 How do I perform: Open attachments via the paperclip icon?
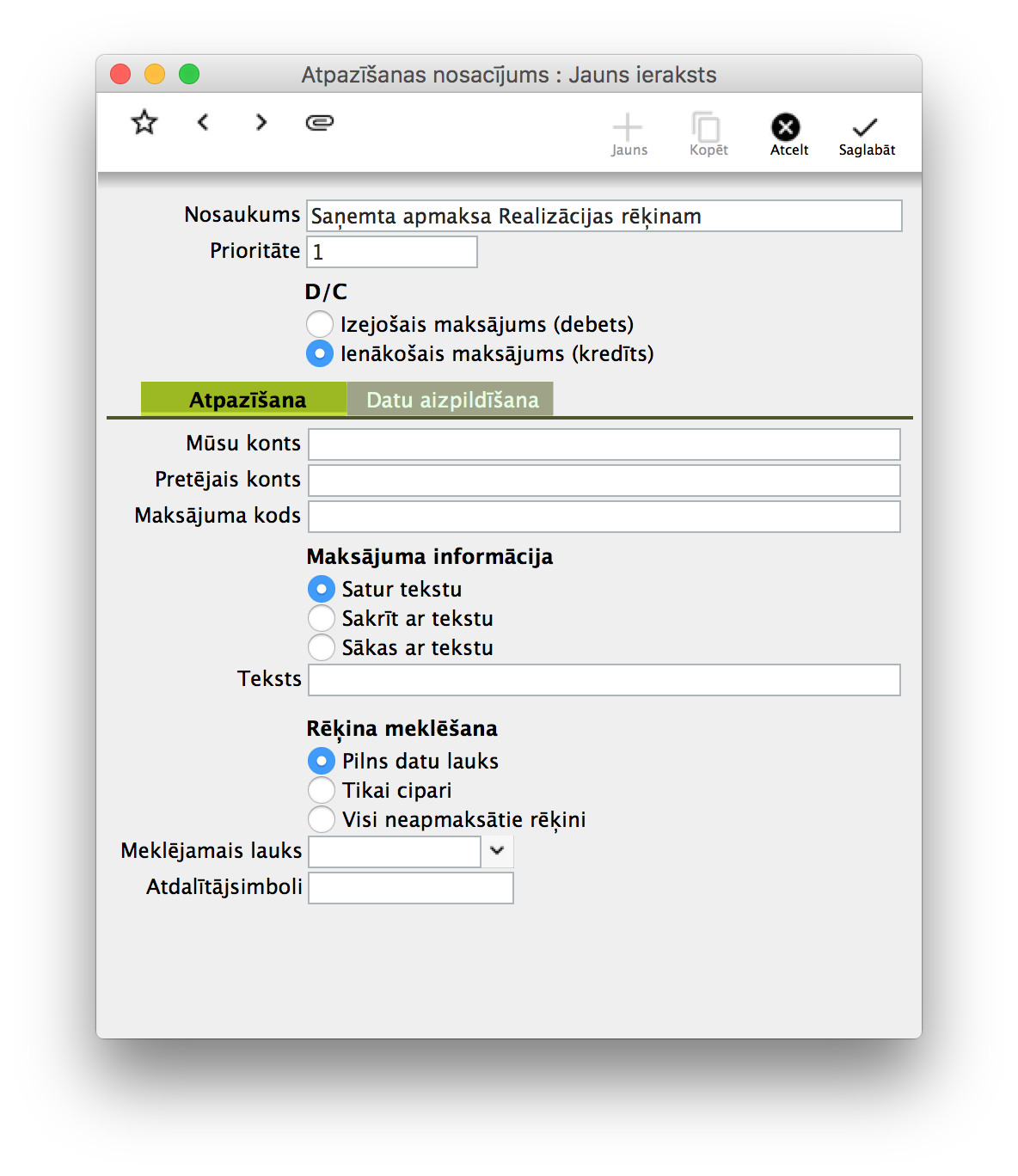coord(320,122)
